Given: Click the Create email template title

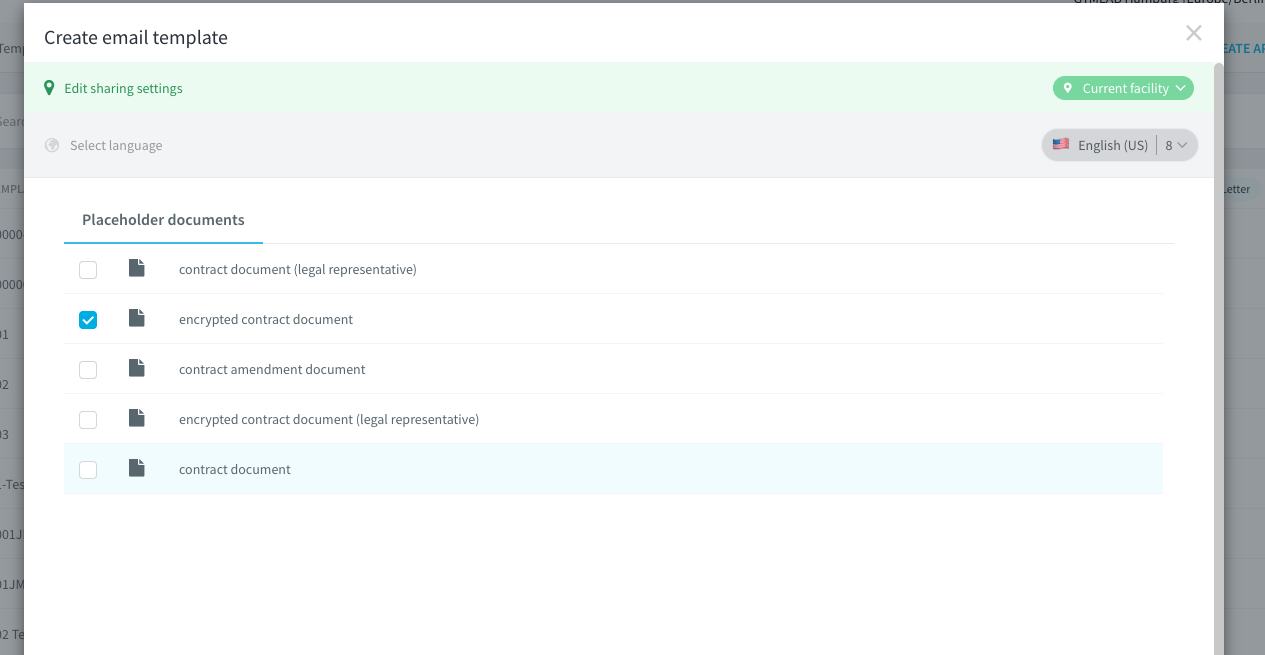Looking at the screenshot, I should pyautogui.click(x=136, y=38).
